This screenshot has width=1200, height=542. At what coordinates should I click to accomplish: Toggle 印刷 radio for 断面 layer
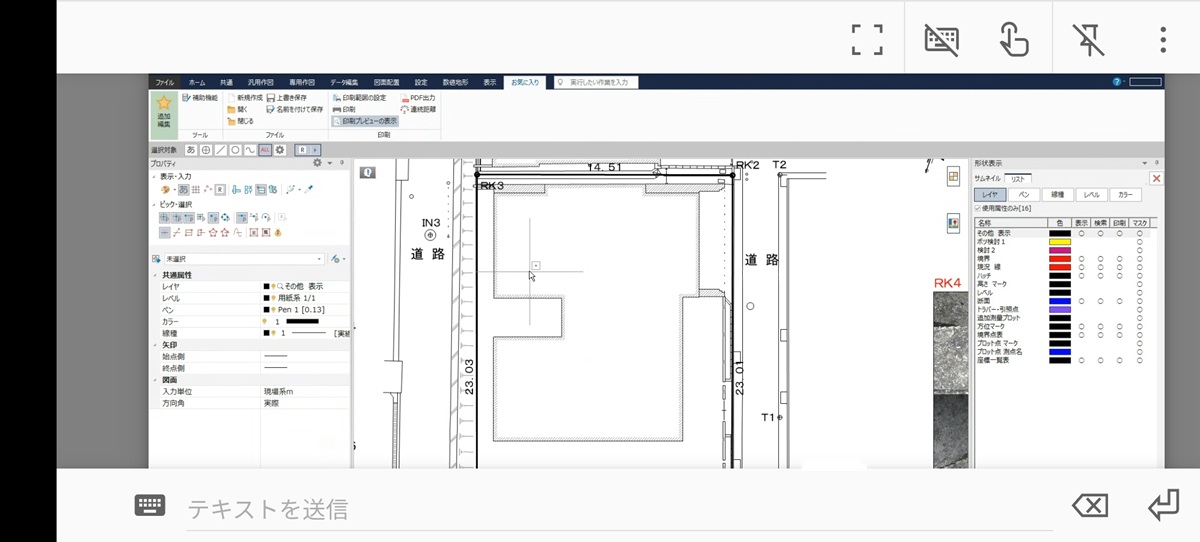pos(1119,300)
